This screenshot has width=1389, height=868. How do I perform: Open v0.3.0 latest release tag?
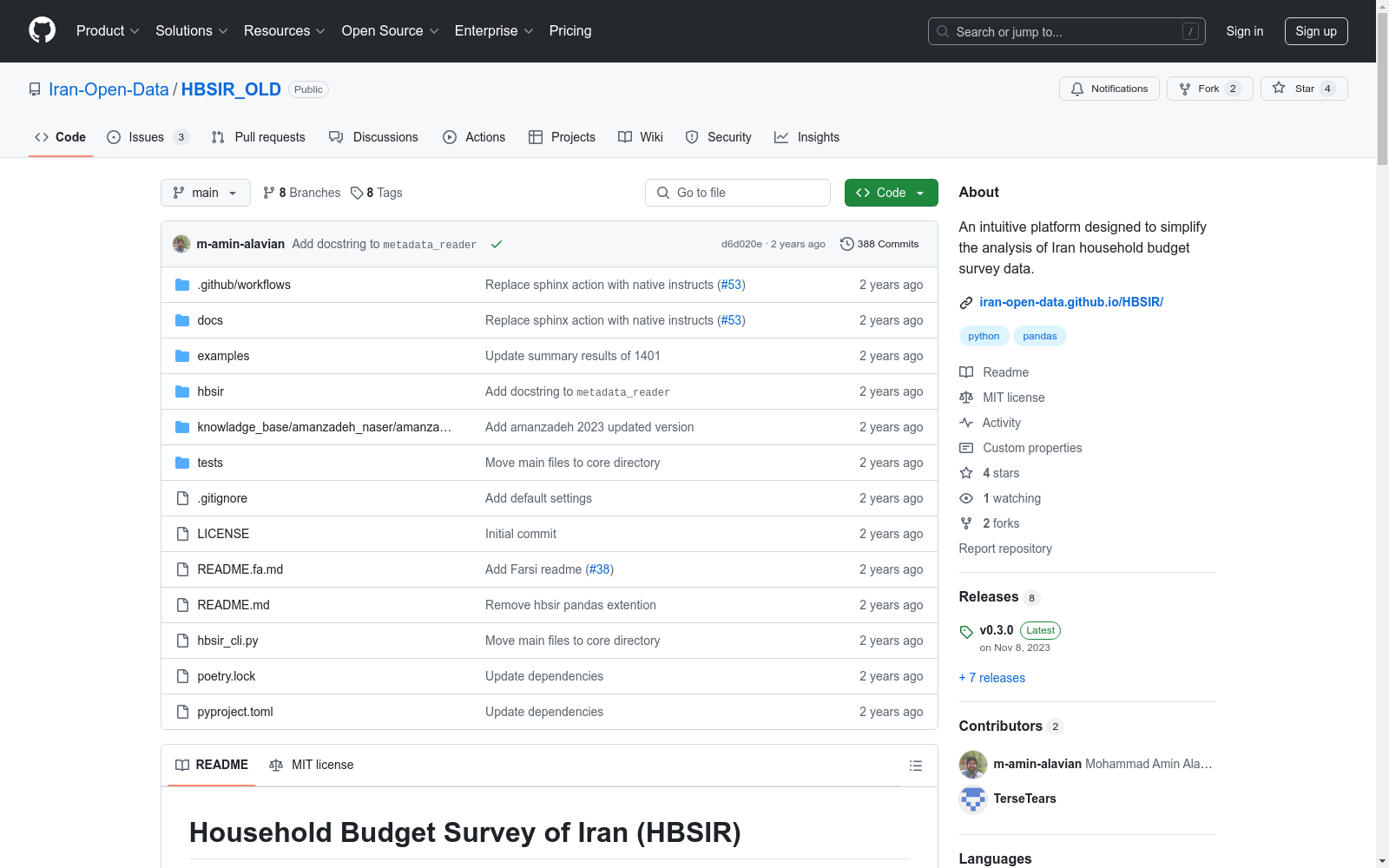coord(997,630)
